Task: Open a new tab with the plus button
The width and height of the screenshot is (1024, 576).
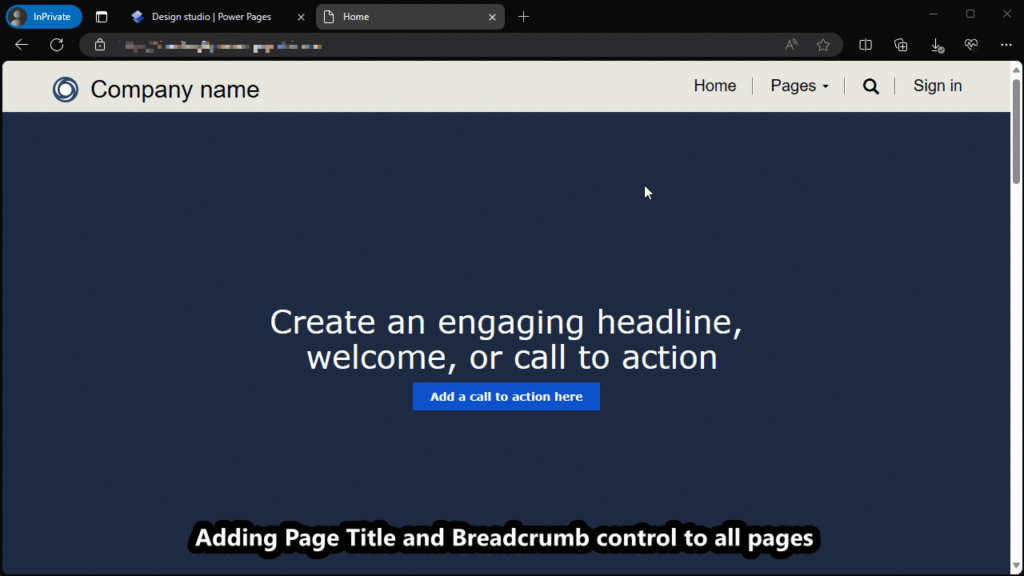Action: tap(523, 16)
